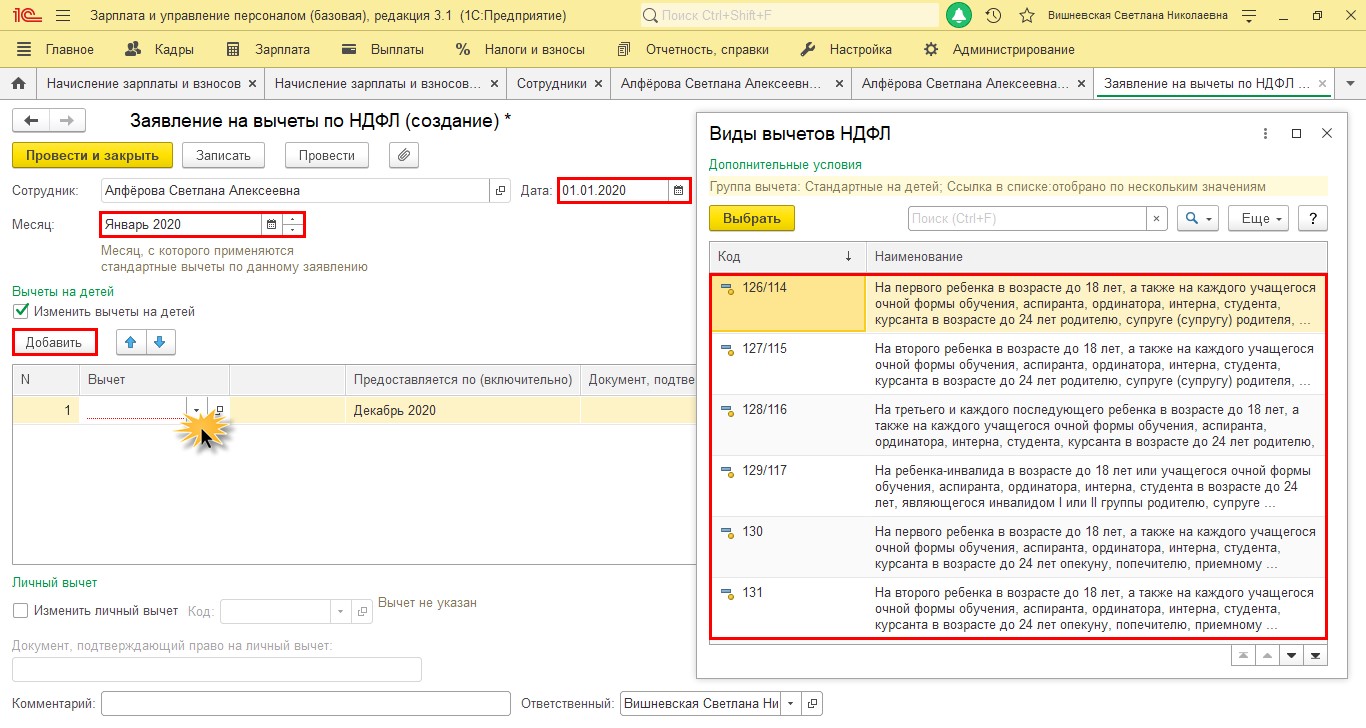Viewport: 1366px width, 728px height.
Task: Click 'Провести и закрыть' button
Action: [x=92, y=155]
